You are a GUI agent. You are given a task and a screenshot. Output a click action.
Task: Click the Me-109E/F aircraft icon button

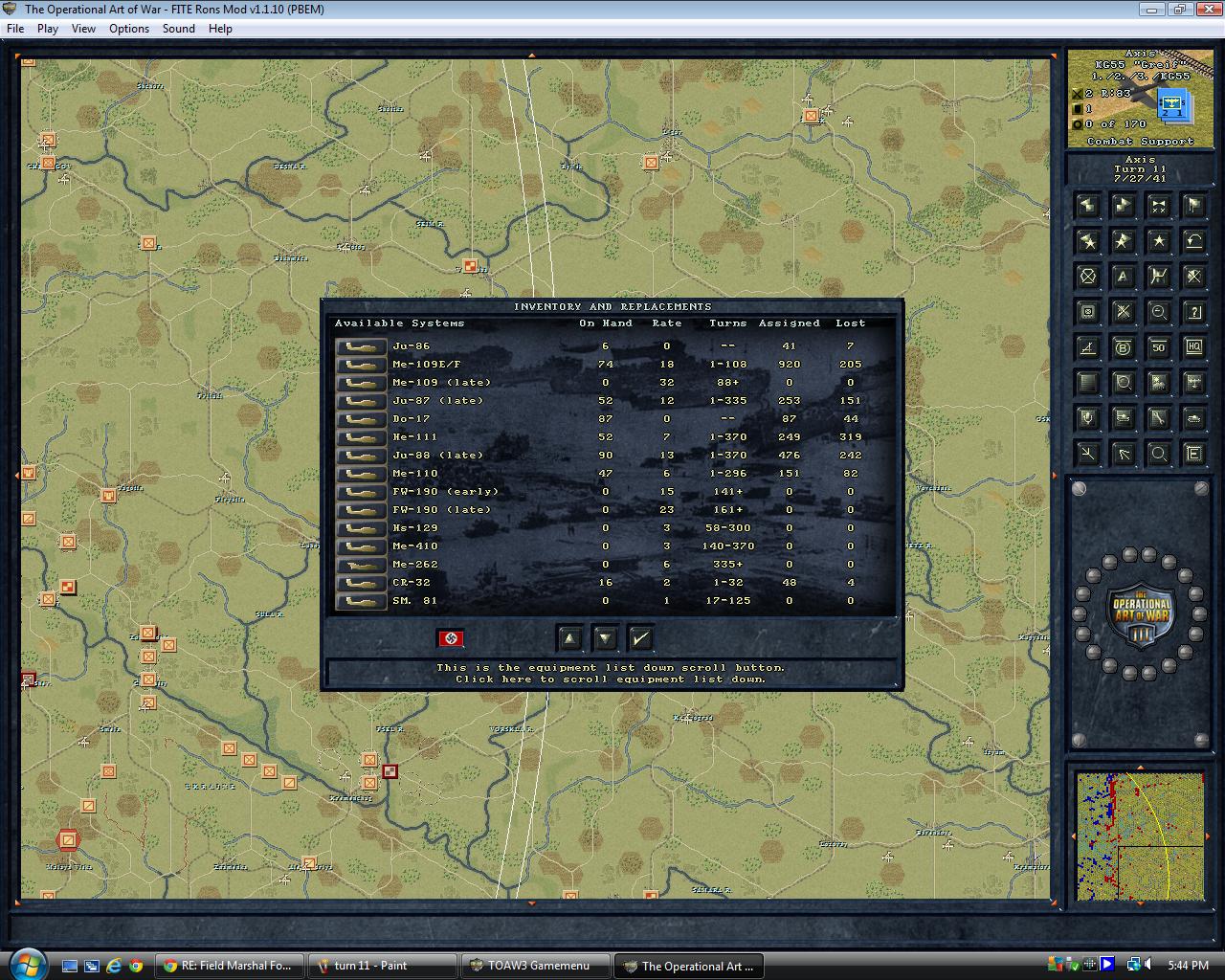[x=361, y=365]
